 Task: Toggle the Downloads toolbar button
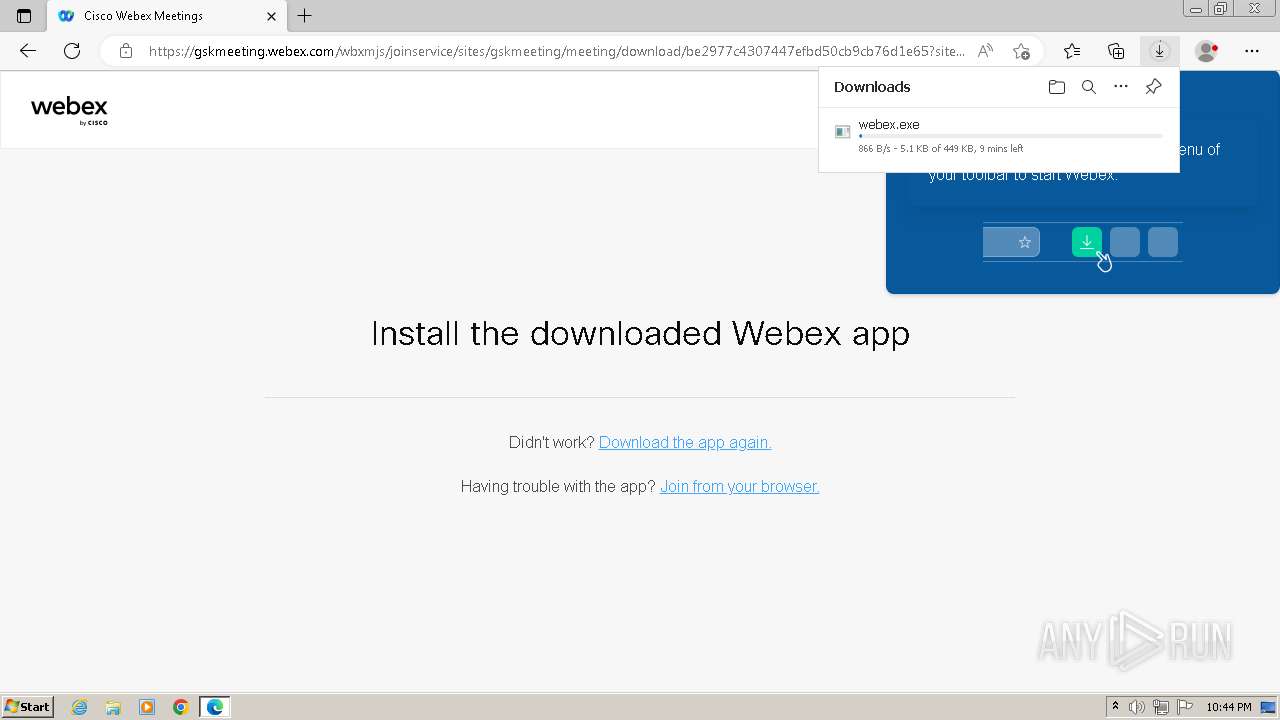pos(1159,51)
